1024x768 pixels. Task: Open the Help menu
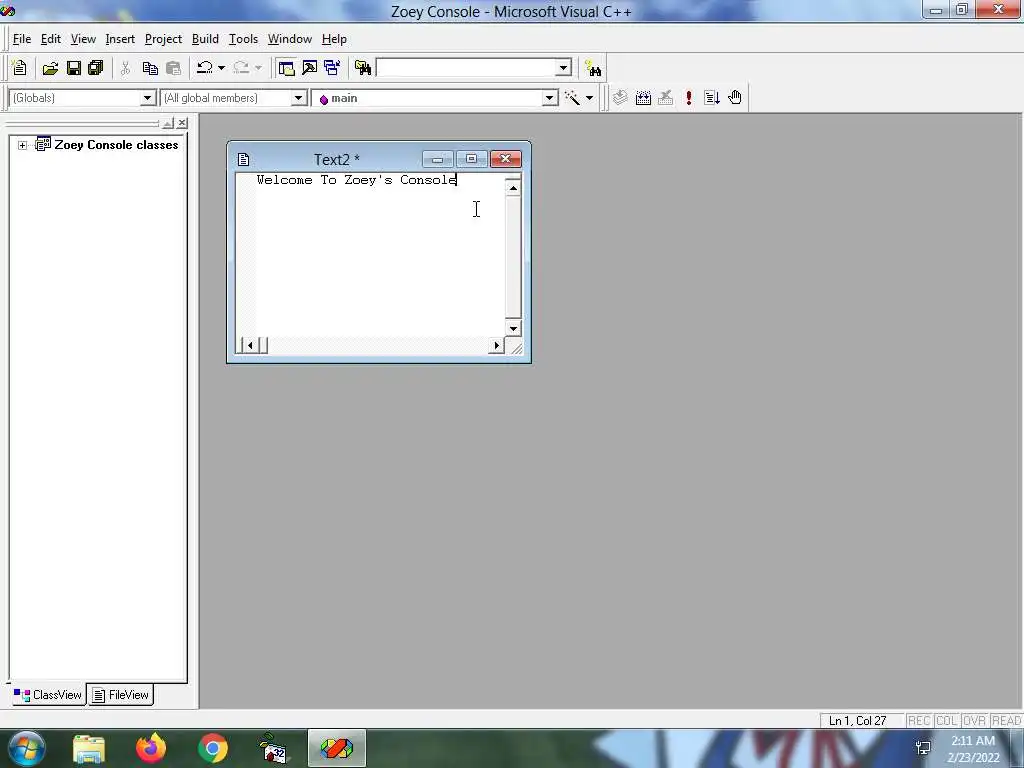(334, 39)
